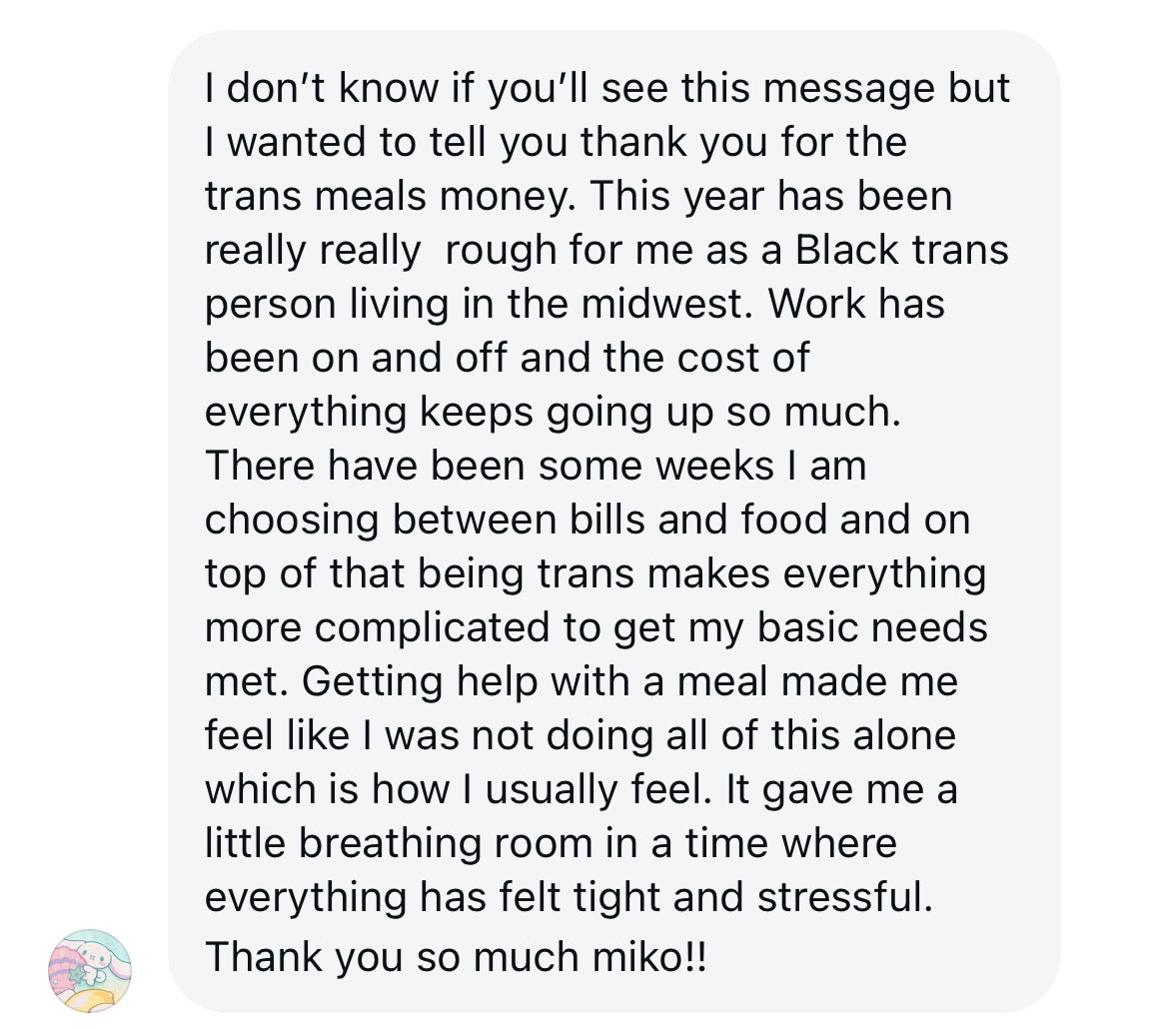Click the words "really really" in the message

(313, 250)
